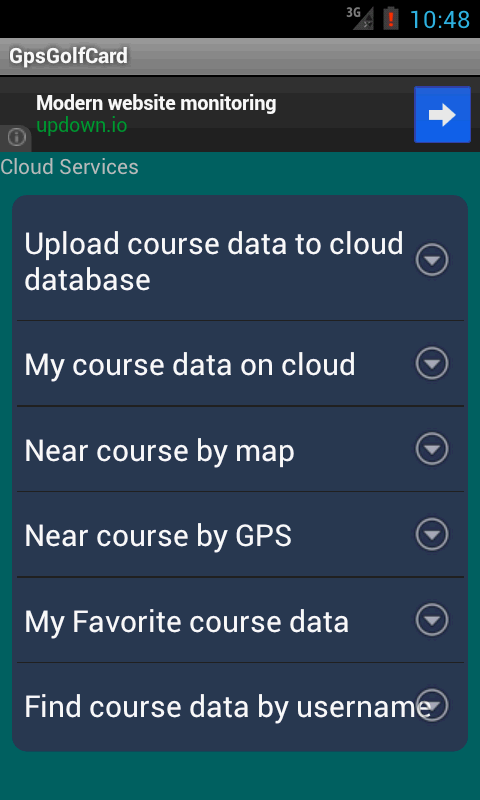Screen dimensions: 480x800
Task: Open Upload course data to cloud database
Action: pos(240,261)
